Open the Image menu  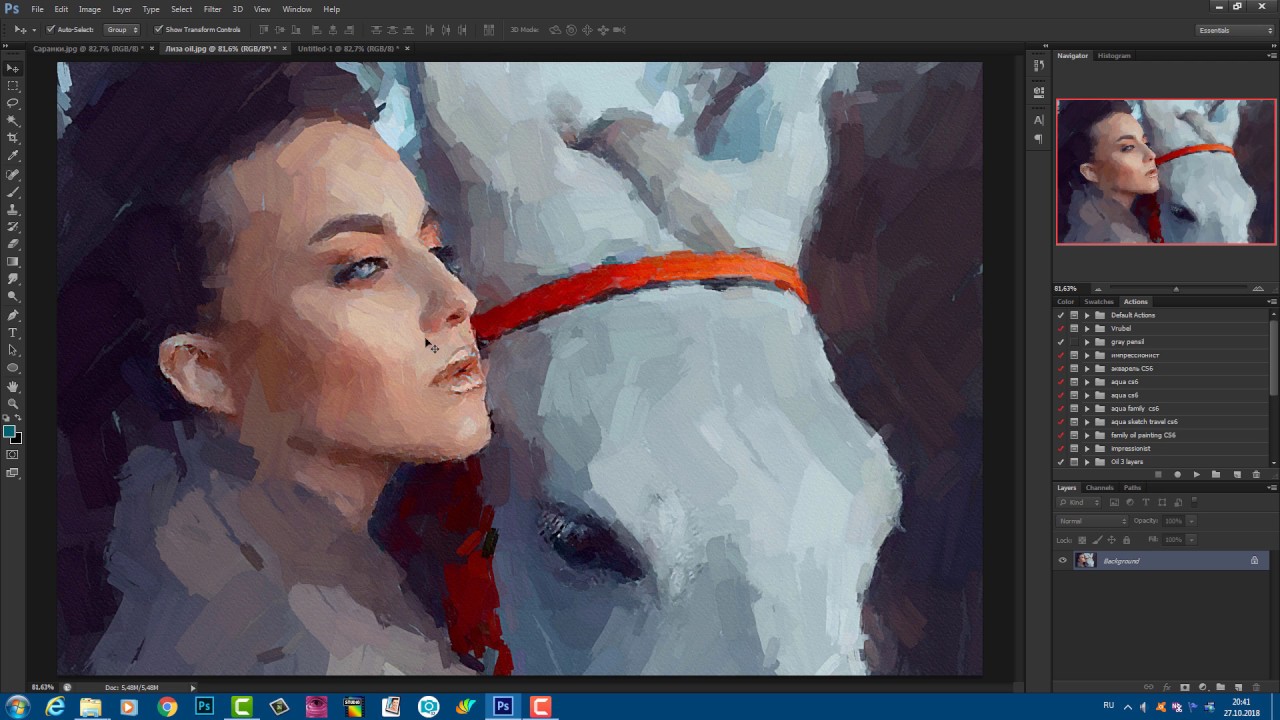coord(90,9)
